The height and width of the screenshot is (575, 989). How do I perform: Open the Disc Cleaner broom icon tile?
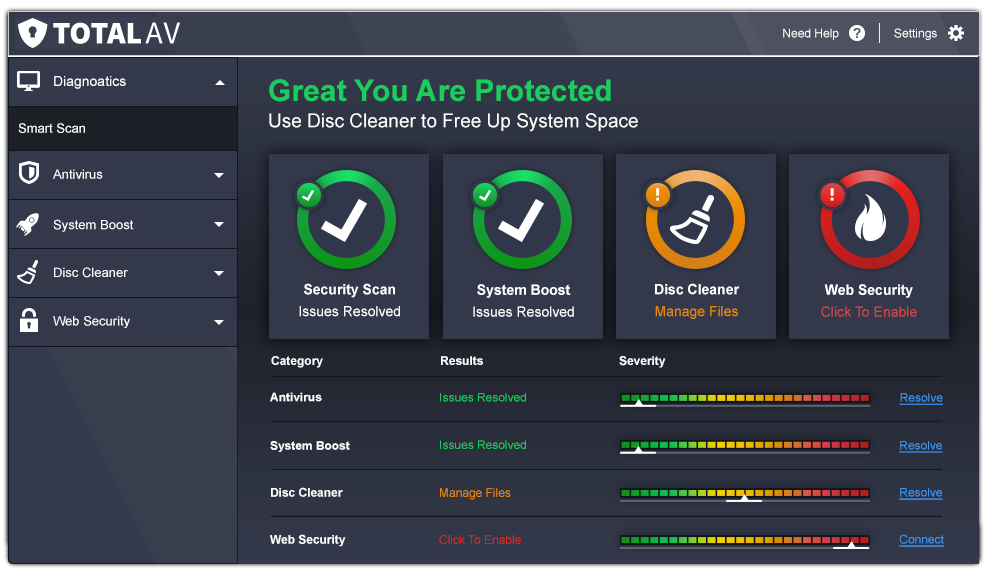click(695, 221)
